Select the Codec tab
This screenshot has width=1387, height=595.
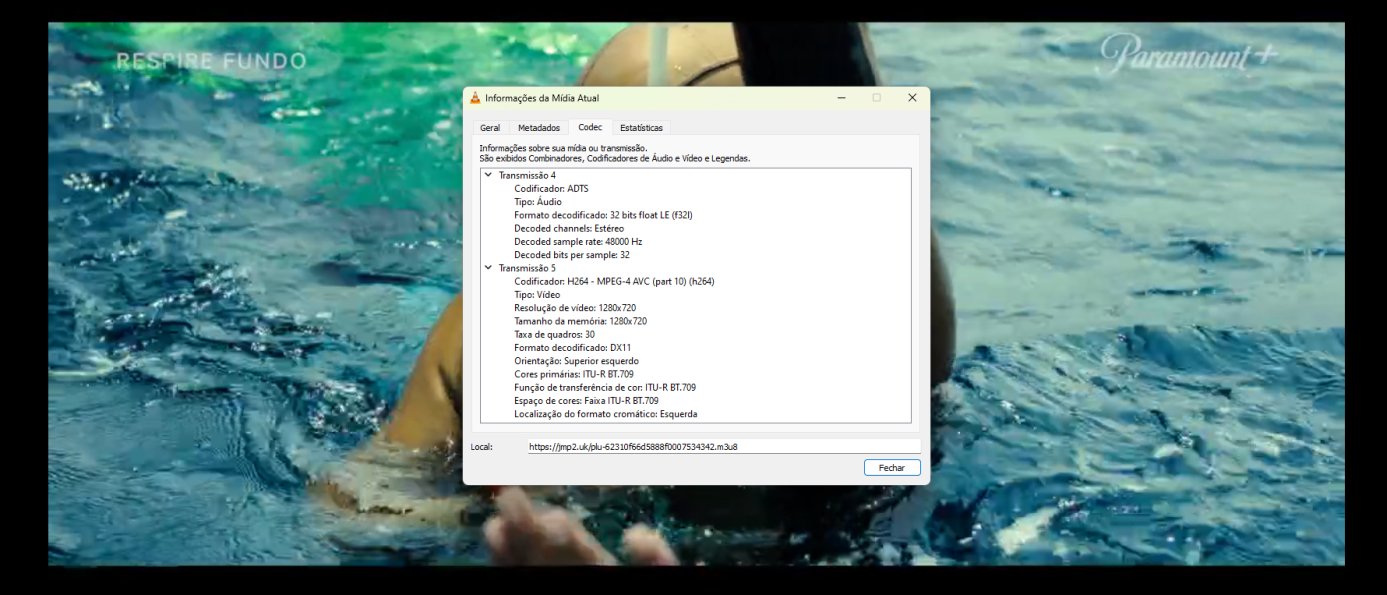pyautogui.click(x=590, y=127)
